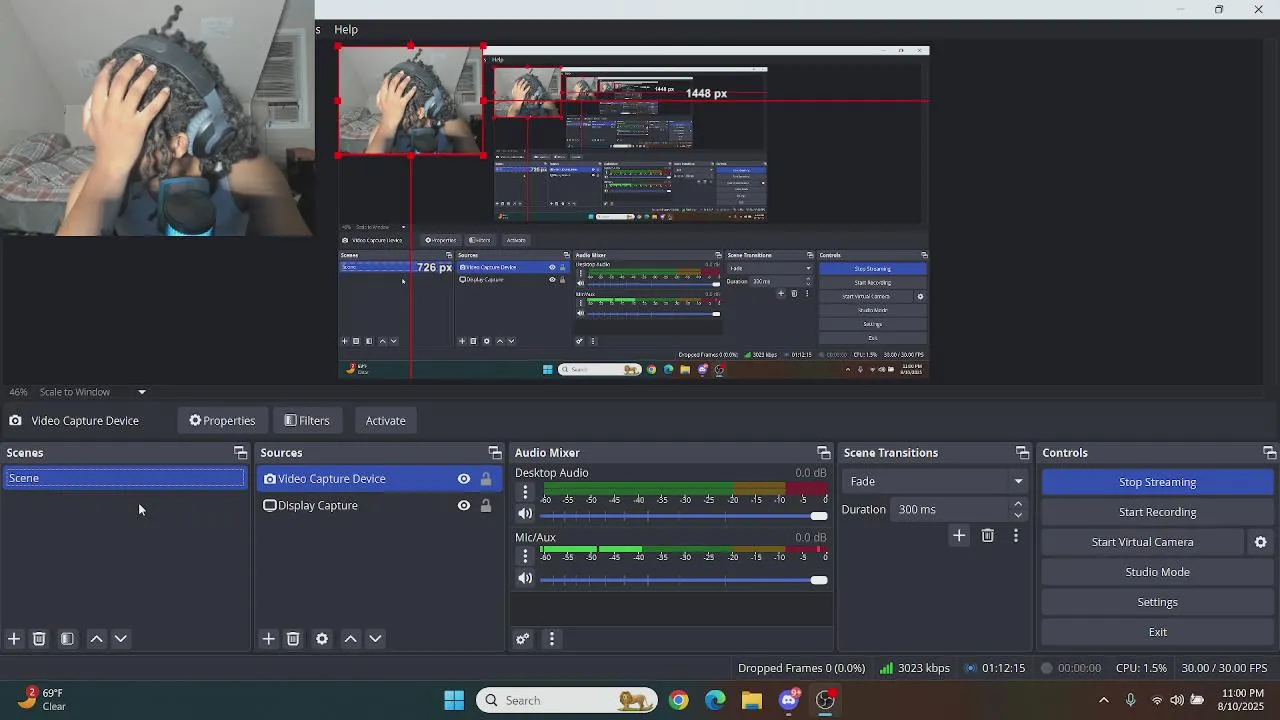The height and width of the screenshot is (720, 1280).
Task: Undock the Controls panel
Action: point(1269,453)
